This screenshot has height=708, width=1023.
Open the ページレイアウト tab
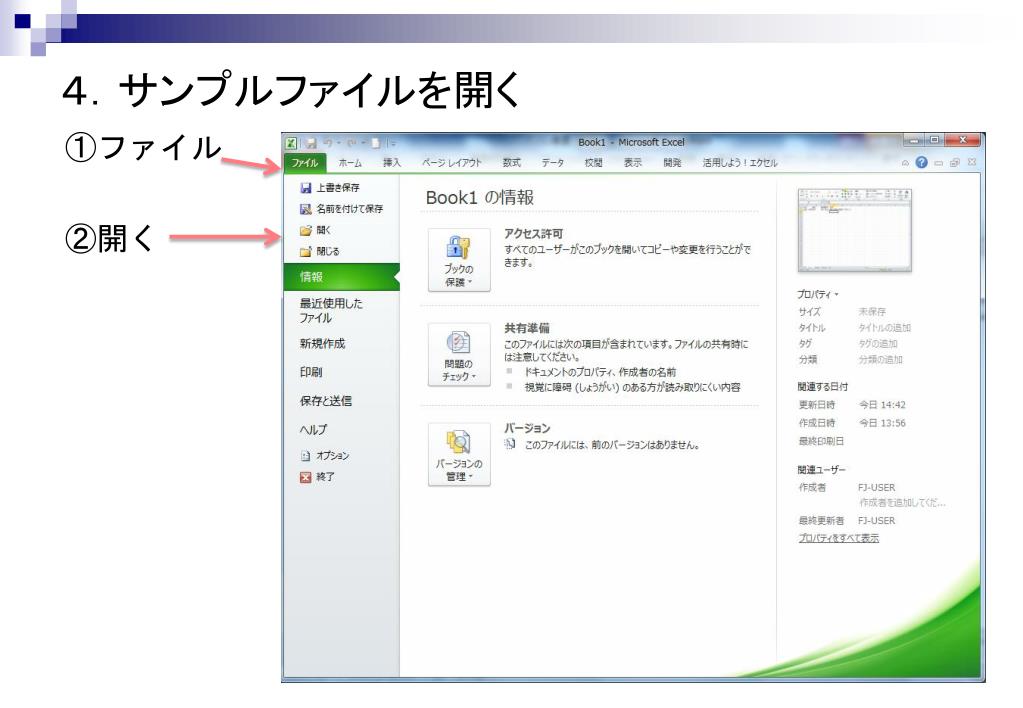coord(451,163)
